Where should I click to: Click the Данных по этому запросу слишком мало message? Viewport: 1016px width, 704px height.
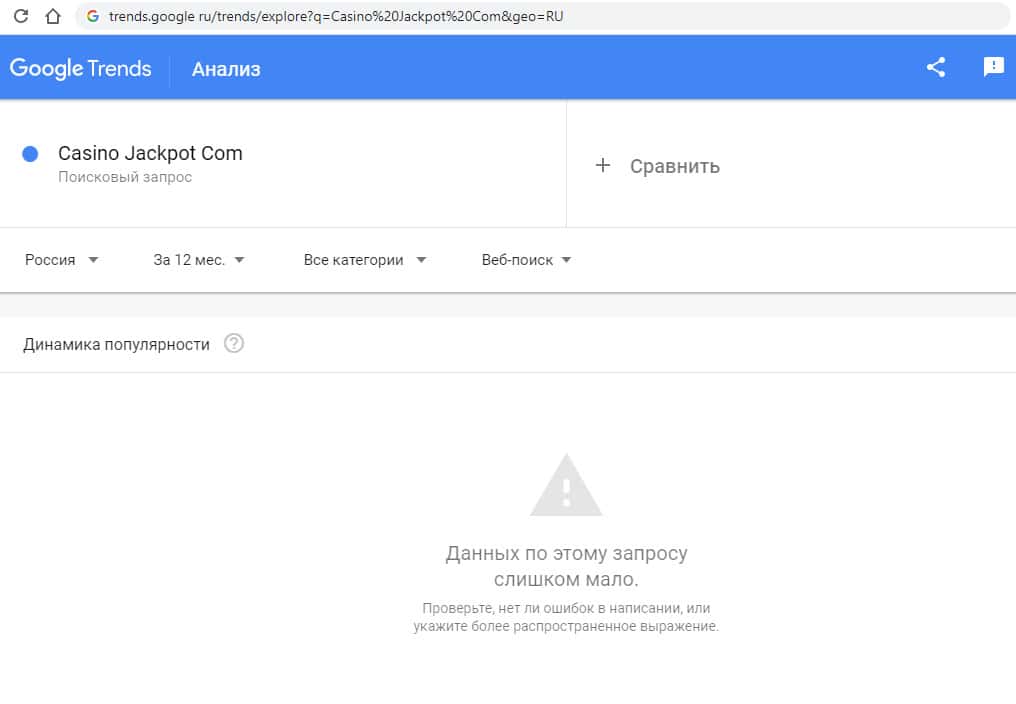click(x=566, y=566)
